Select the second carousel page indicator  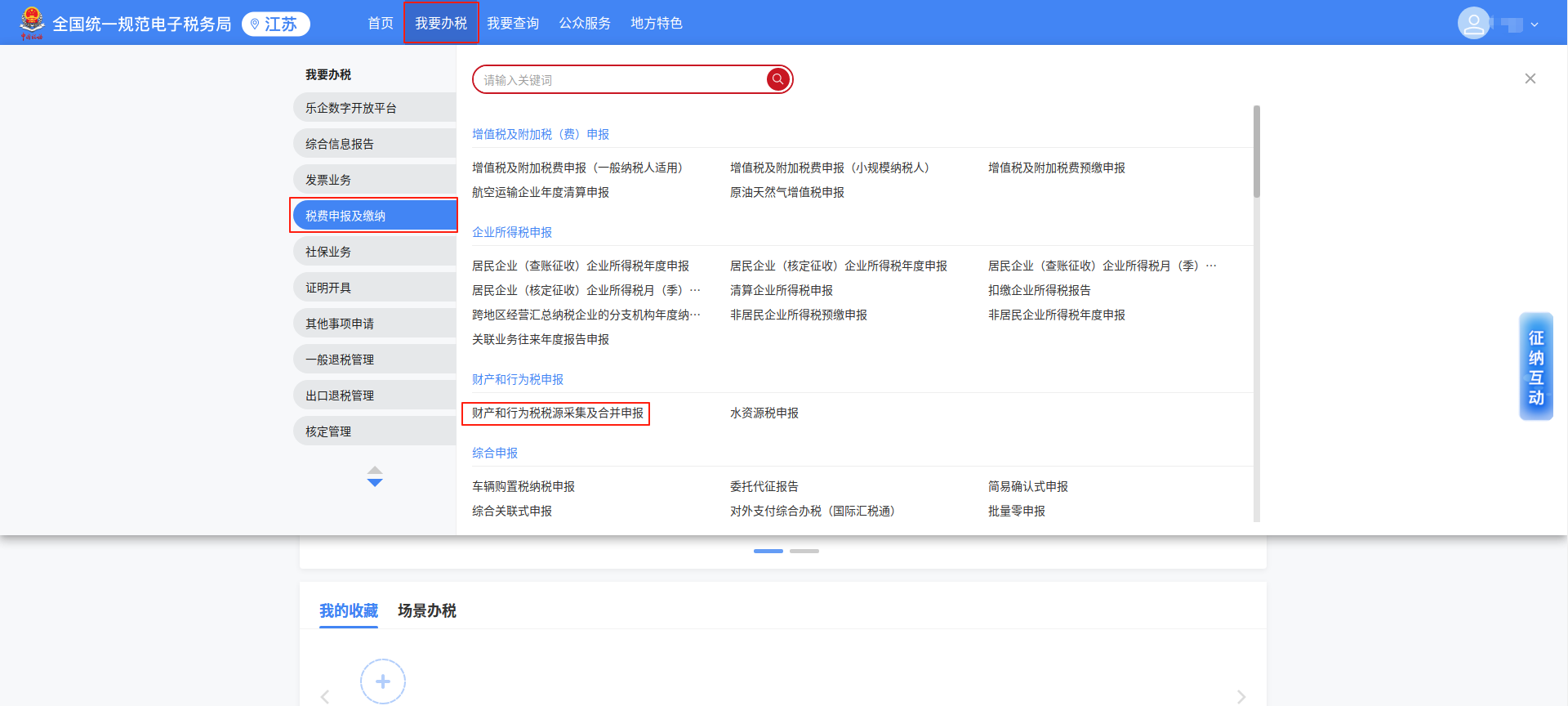pos(804,552)
